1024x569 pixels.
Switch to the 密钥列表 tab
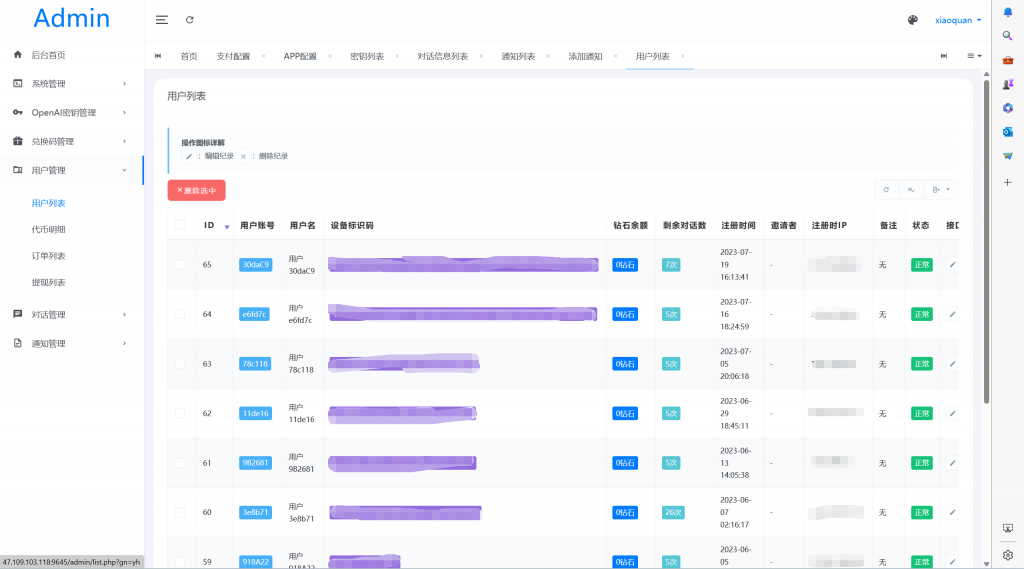pyautogui.click(x=367, y=56)
